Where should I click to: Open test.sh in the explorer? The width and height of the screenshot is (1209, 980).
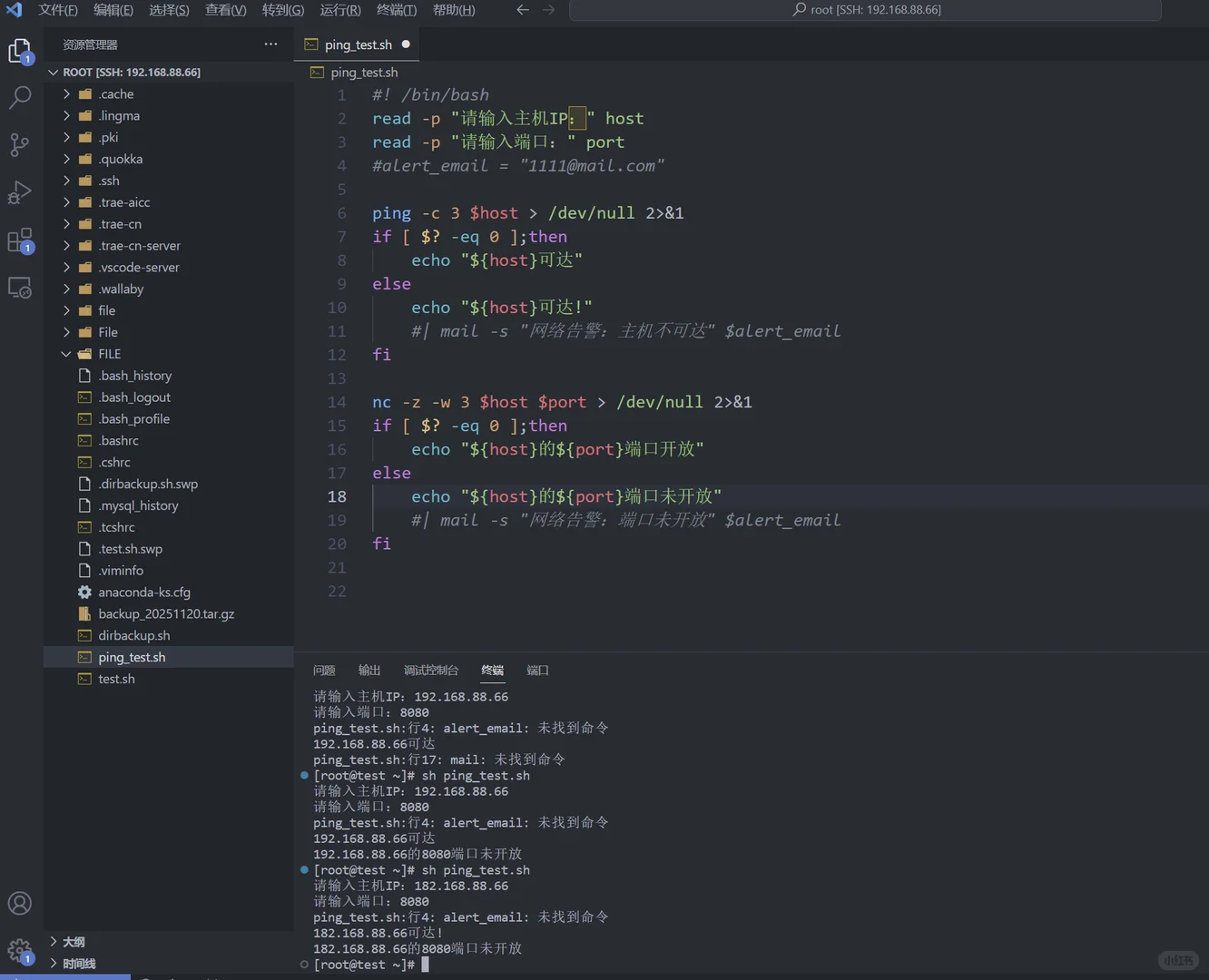coord(169,679)
